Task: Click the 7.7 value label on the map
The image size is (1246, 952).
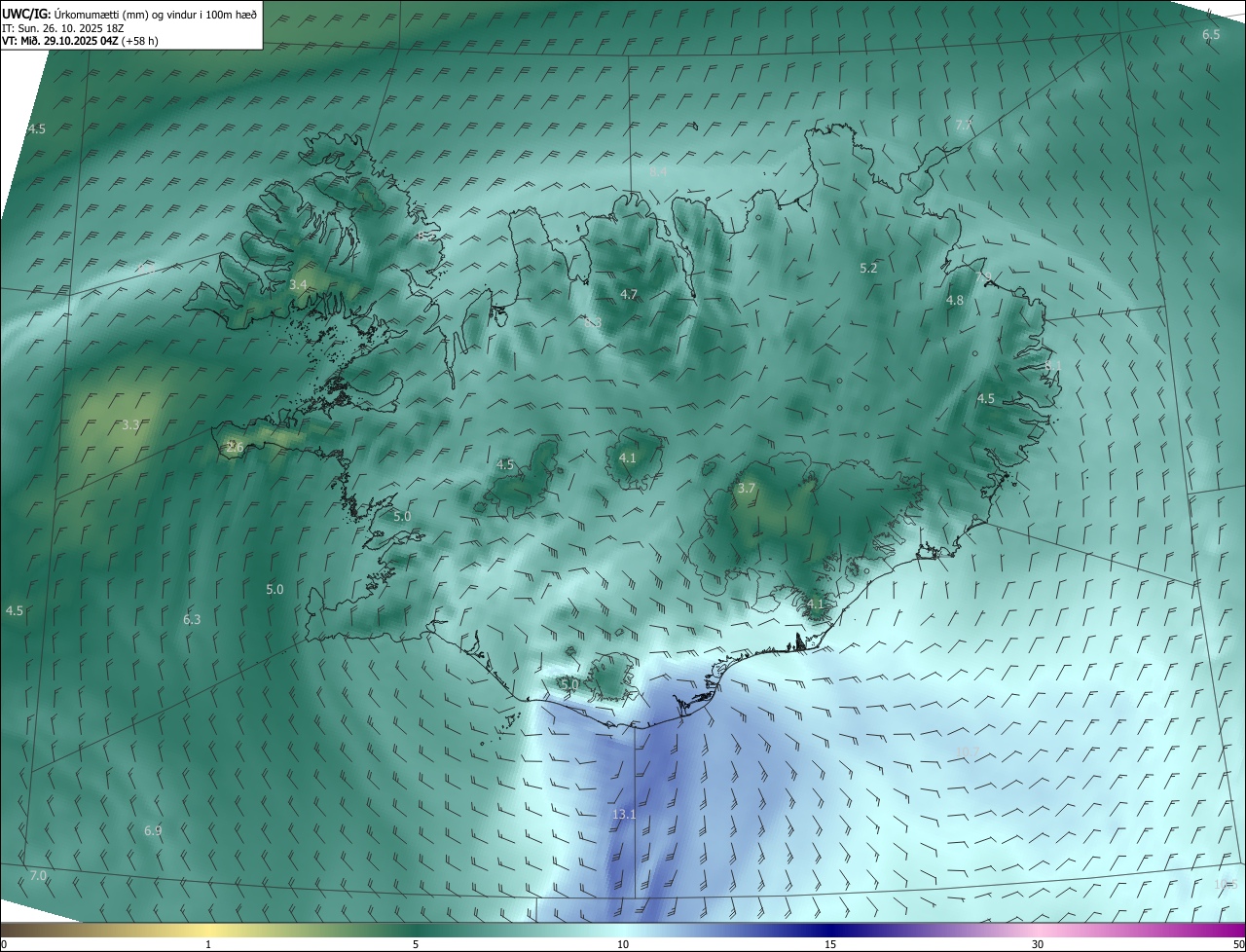Action: (964, 125)
